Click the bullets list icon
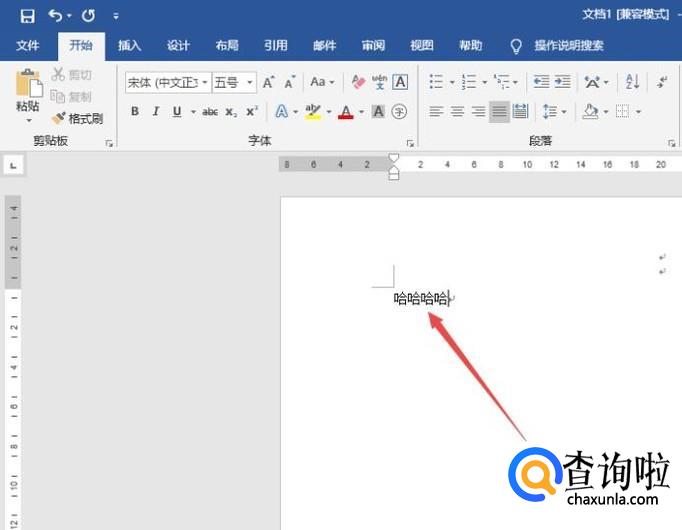The image size is (682, 530). tap(436, 82)
